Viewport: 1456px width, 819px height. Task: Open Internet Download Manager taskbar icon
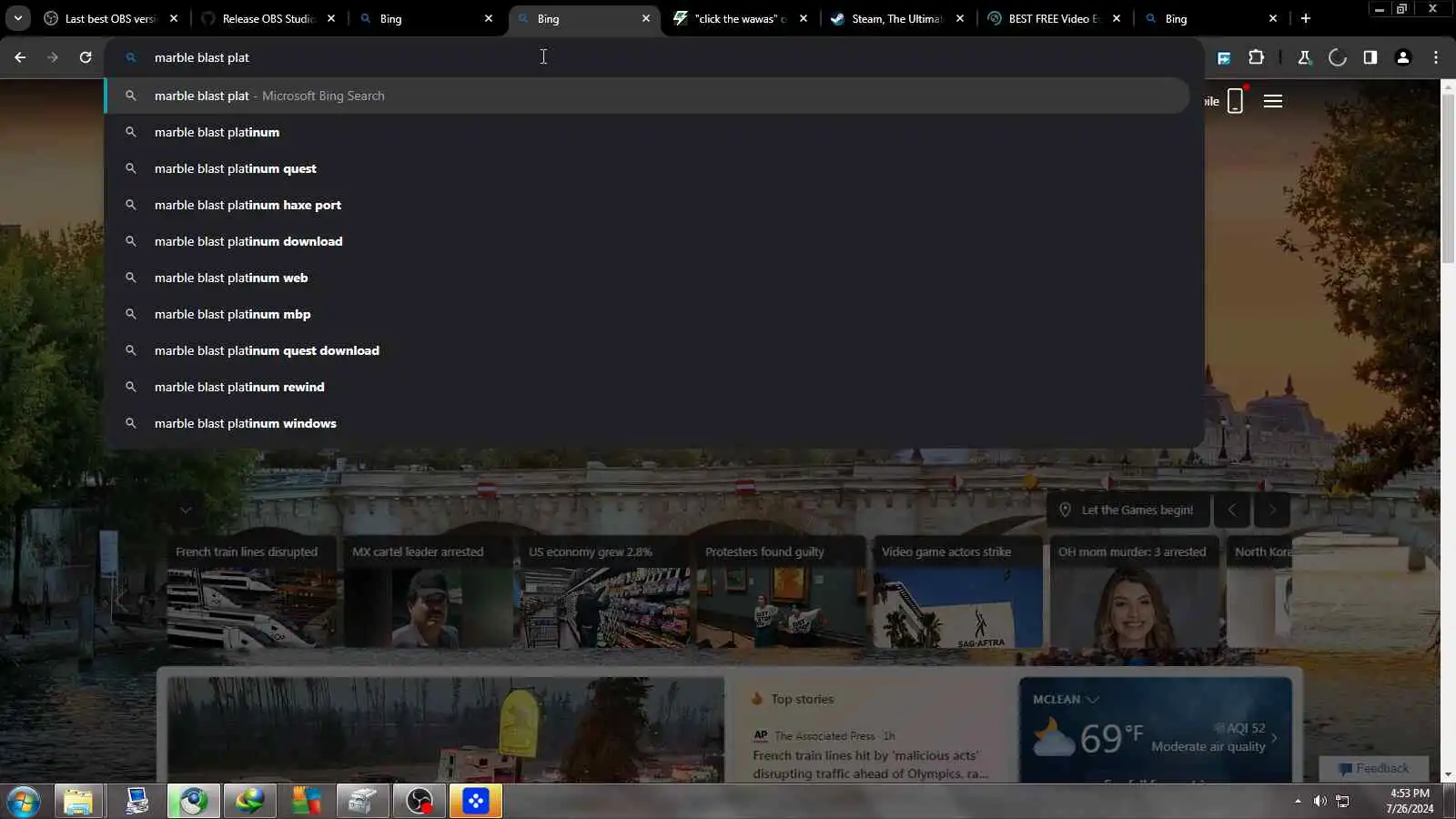point(249,802)
